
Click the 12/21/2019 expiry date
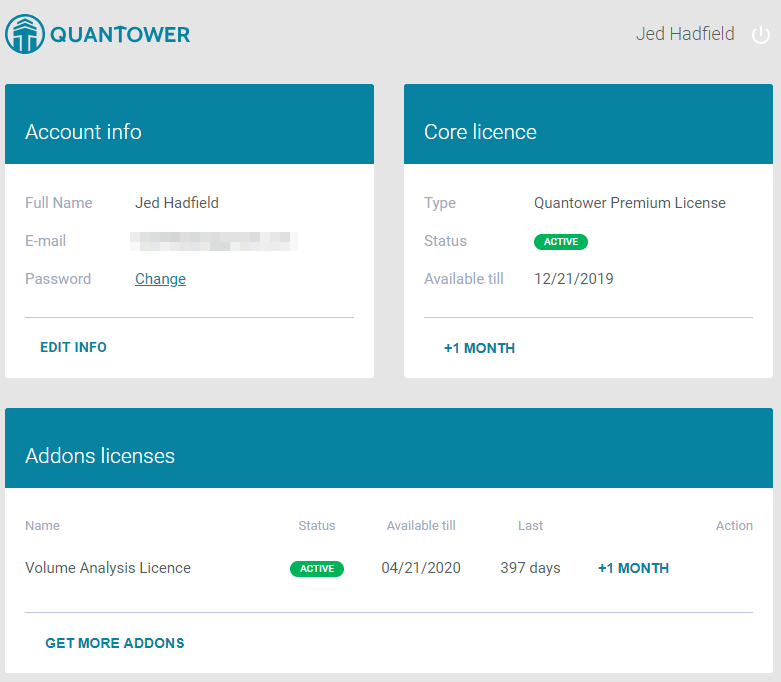pos(573,279)
